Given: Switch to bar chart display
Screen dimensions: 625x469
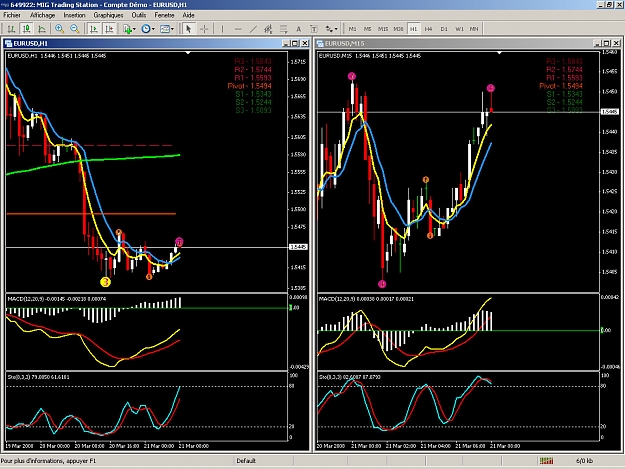Looking at the screenshot, I should point(11,29).
